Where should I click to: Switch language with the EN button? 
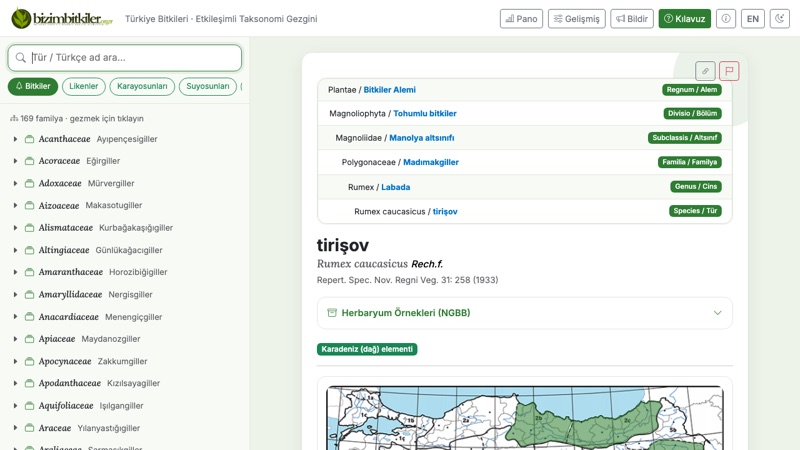click(753, 19)
